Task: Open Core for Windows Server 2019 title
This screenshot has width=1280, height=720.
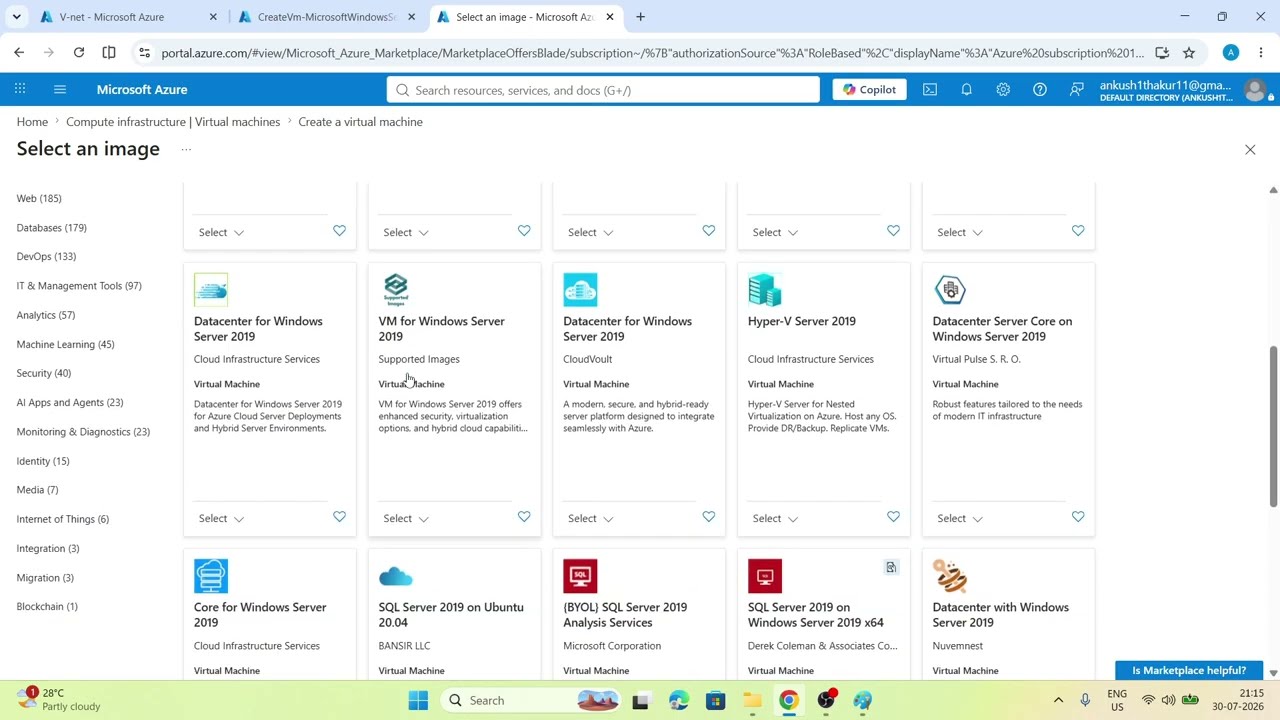Action: pos(260,614)
